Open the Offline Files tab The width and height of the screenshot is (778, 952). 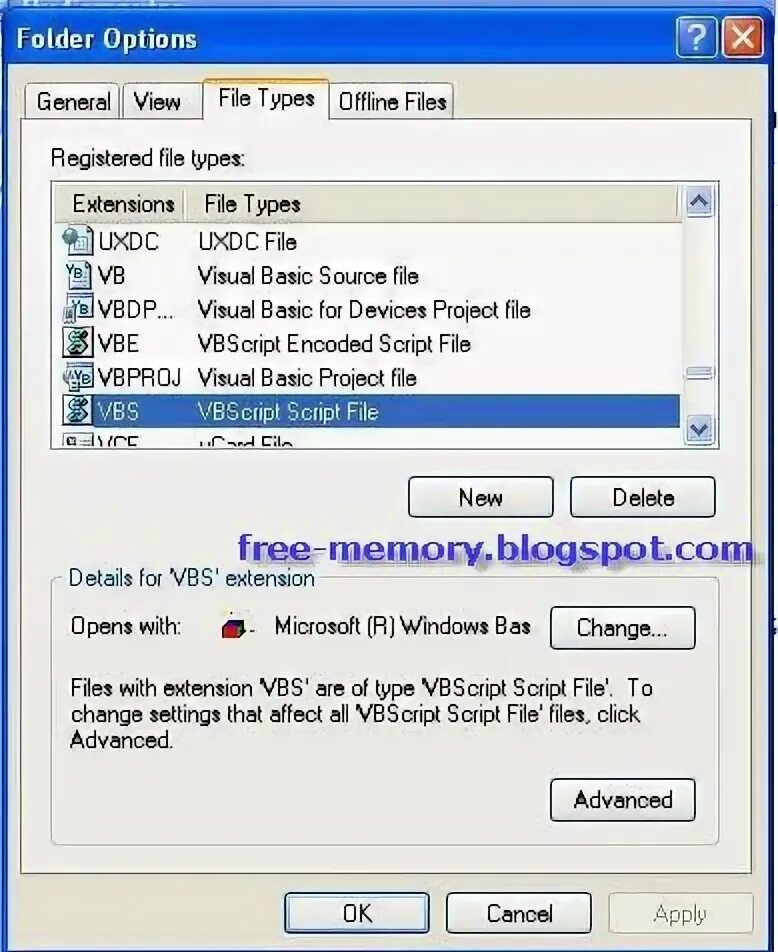392,101
